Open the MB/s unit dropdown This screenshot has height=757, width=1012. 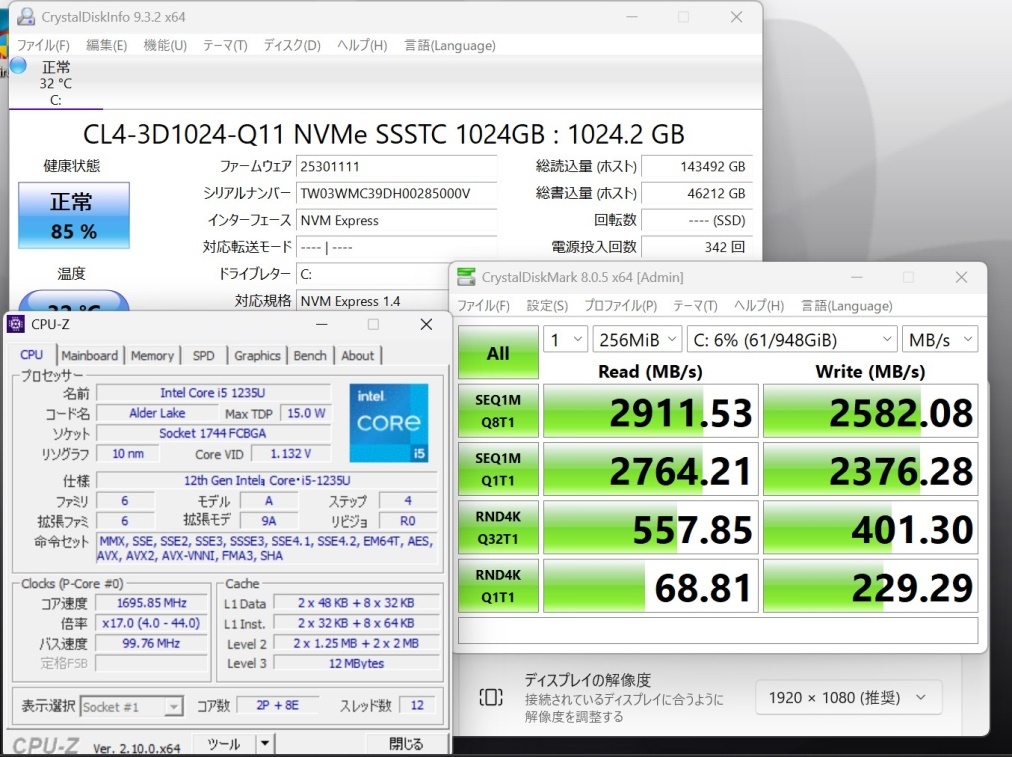pos(940,339)
